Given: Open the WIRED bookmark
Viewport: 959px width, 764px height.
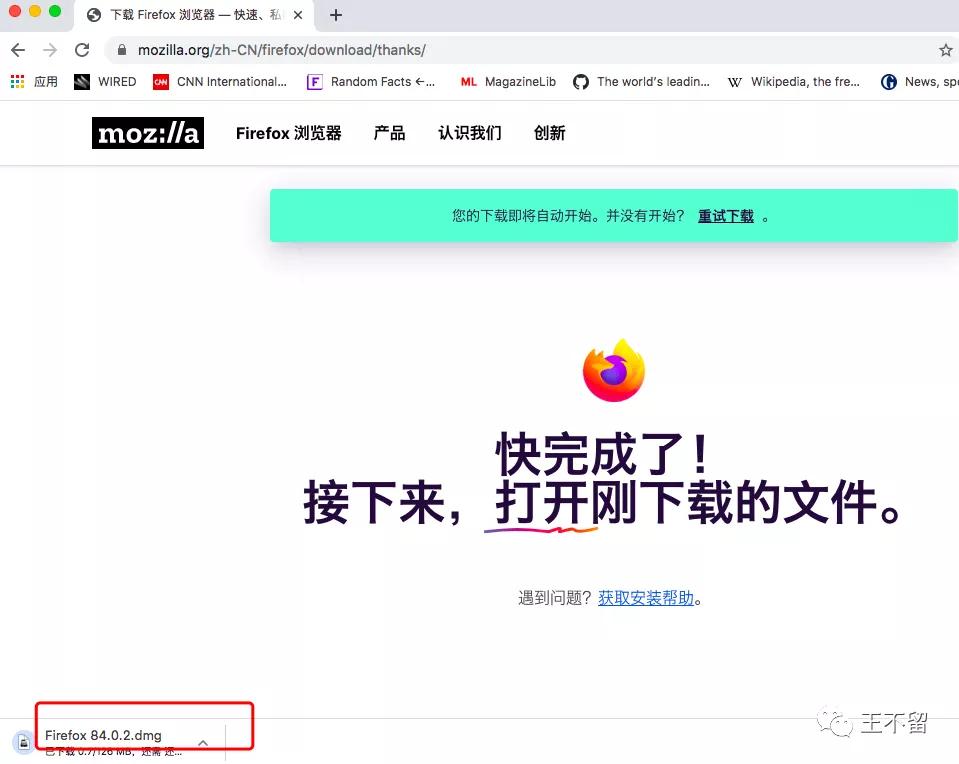Looking at the screenshot, I should coord(105,81).
